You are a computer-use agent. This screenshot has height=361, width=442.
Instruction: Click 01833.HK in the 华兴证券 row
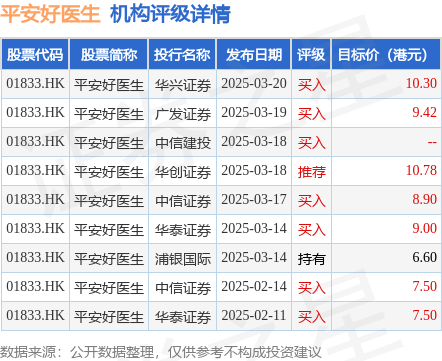pyautogui.click(x=35, y=83)
